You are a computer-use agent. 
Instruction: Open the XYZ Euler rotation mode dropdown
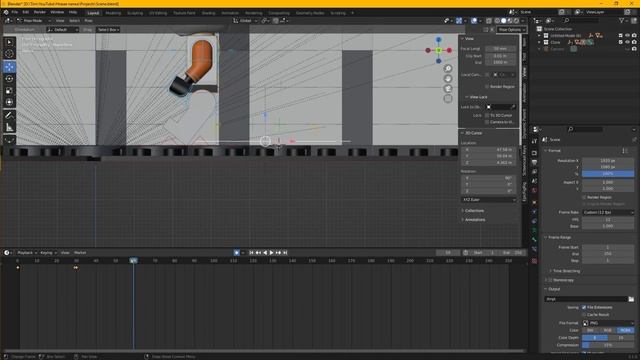click(x=489, y=200)
